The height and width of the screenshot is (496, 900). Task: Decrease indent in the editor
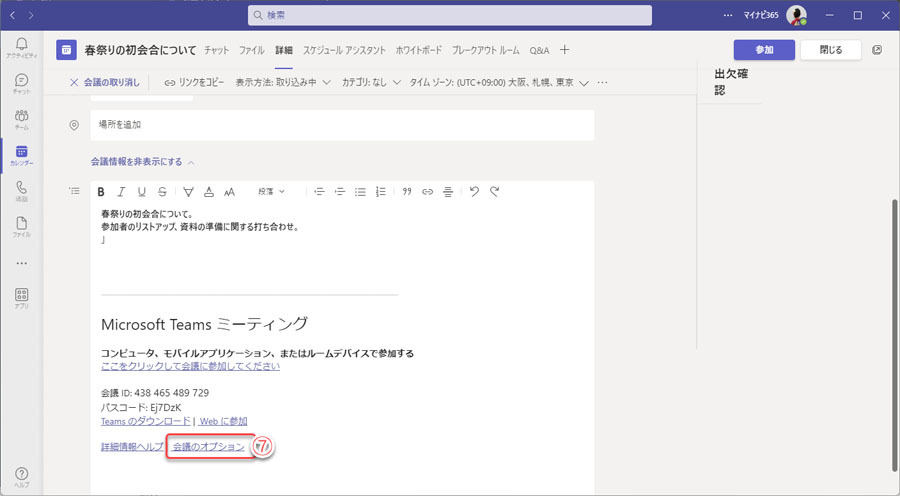319,192
